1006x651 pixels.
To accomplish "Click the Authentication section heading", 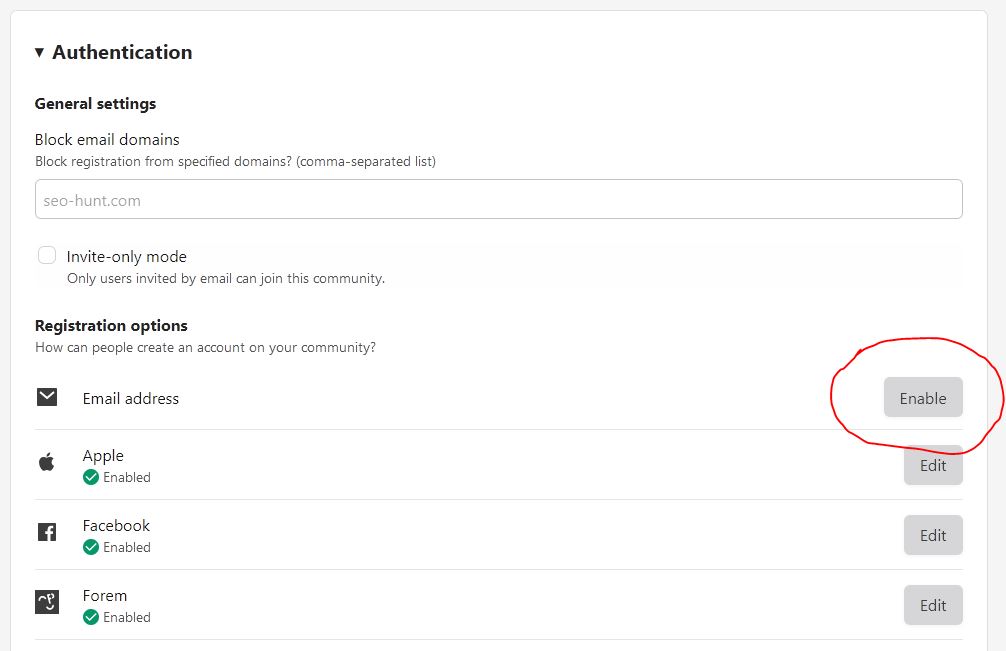I will click(122, 53).
